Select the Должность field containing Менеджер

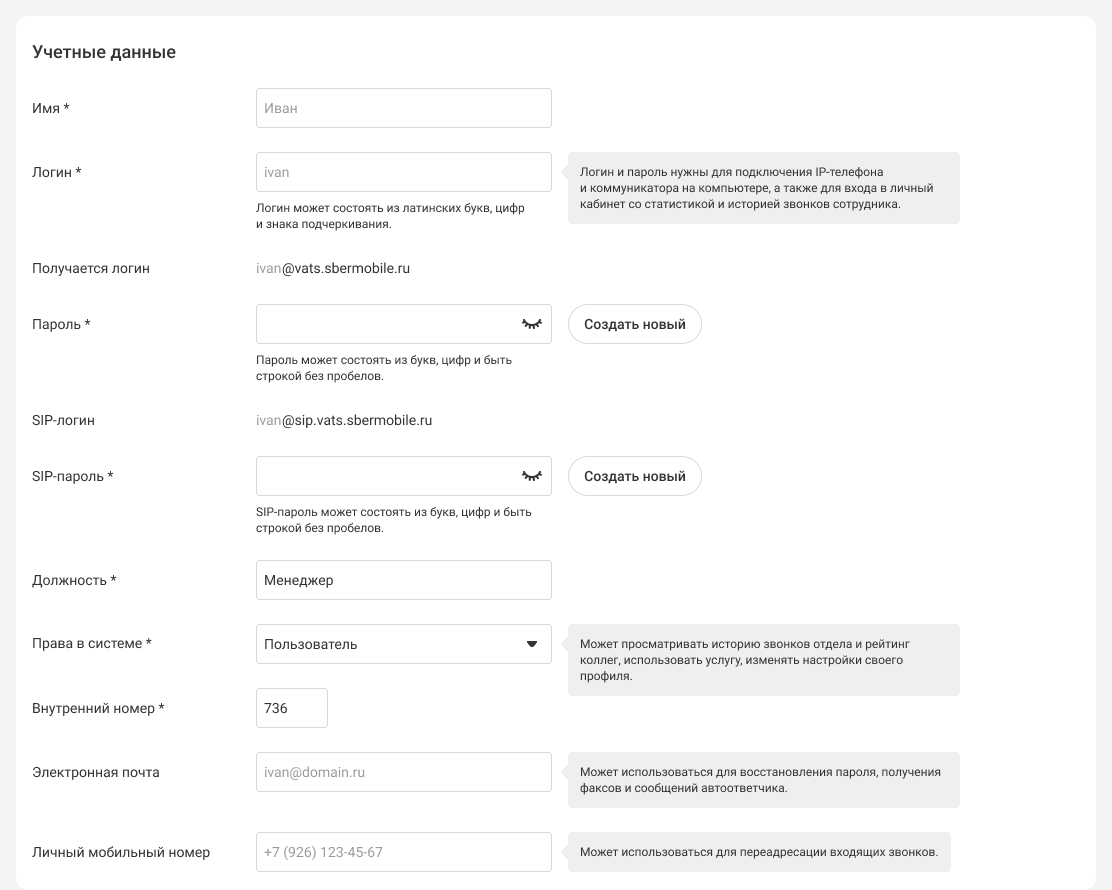pyautogui.click(x=404, y=580)
